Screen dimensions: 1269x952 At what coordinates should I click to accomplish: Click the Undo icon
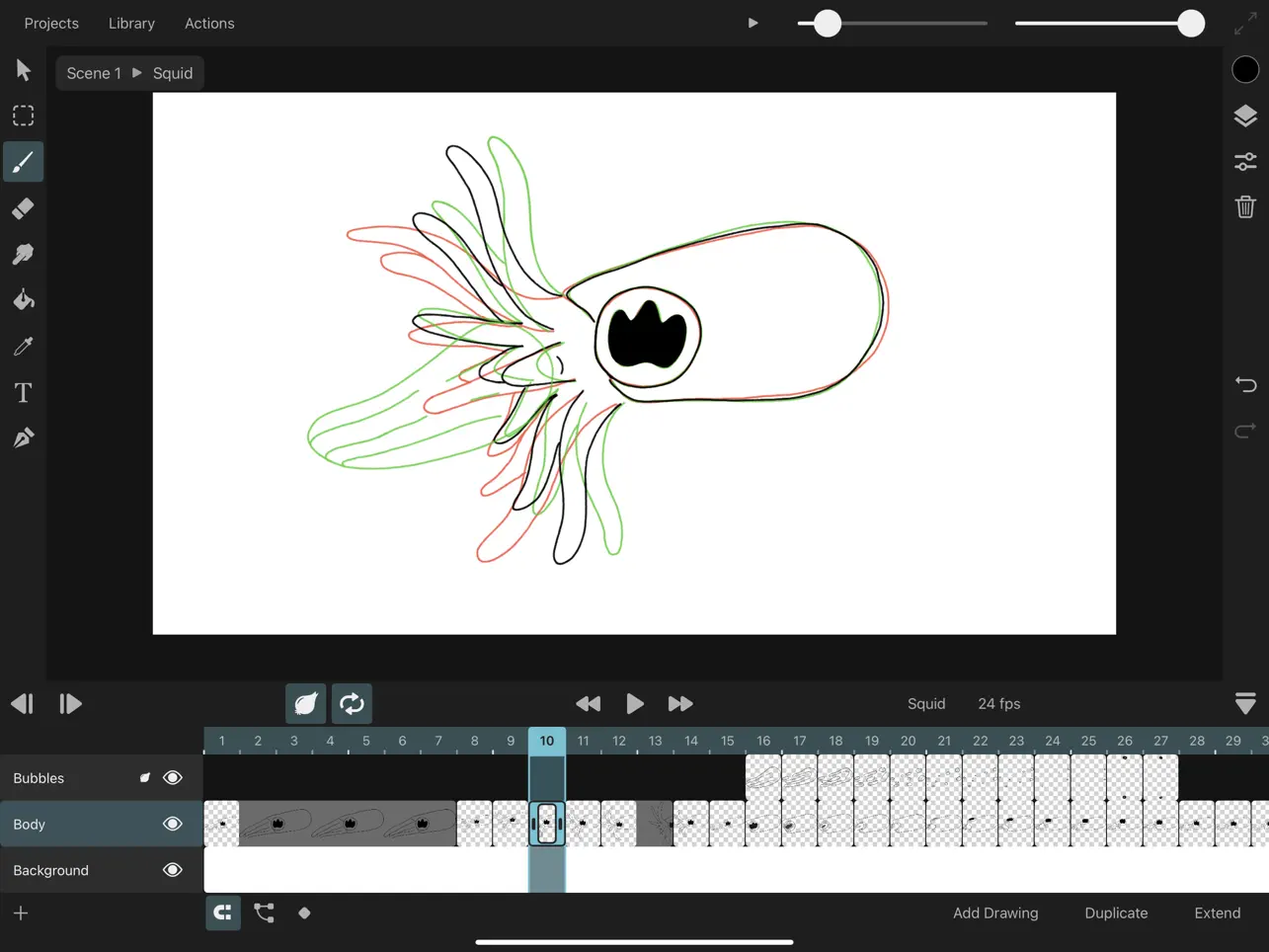1244,384
